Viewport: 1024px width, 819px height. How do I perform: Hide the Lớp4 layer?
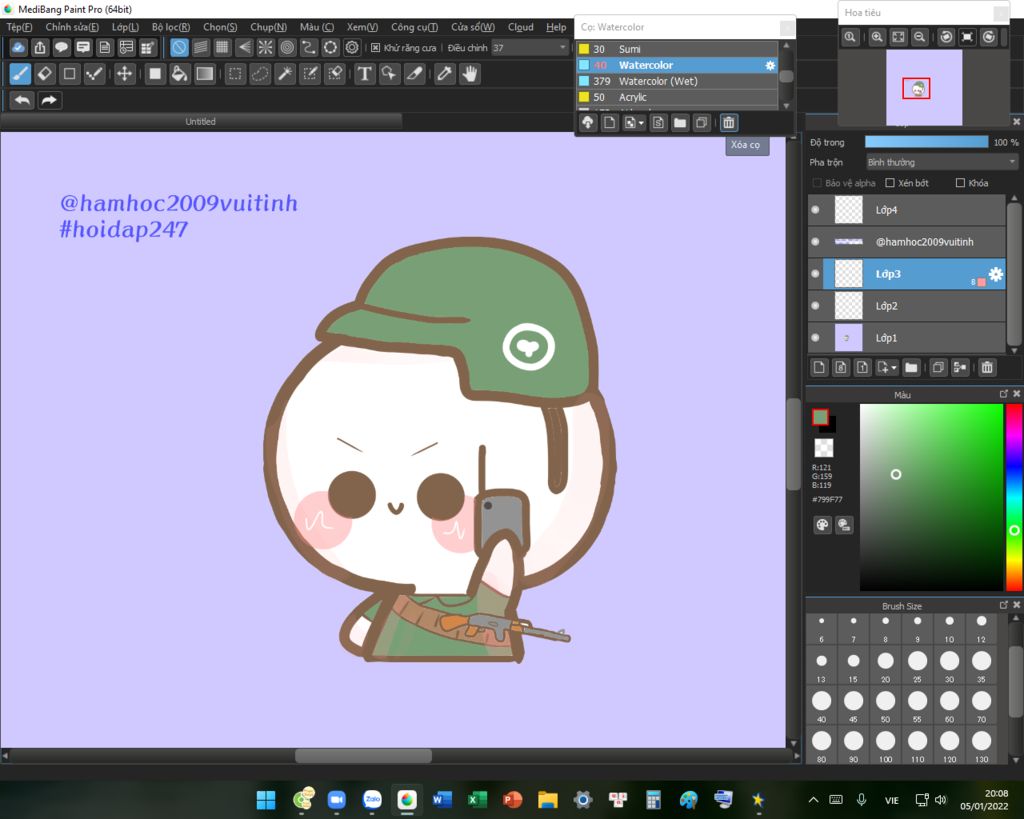[x=815, y=210]
